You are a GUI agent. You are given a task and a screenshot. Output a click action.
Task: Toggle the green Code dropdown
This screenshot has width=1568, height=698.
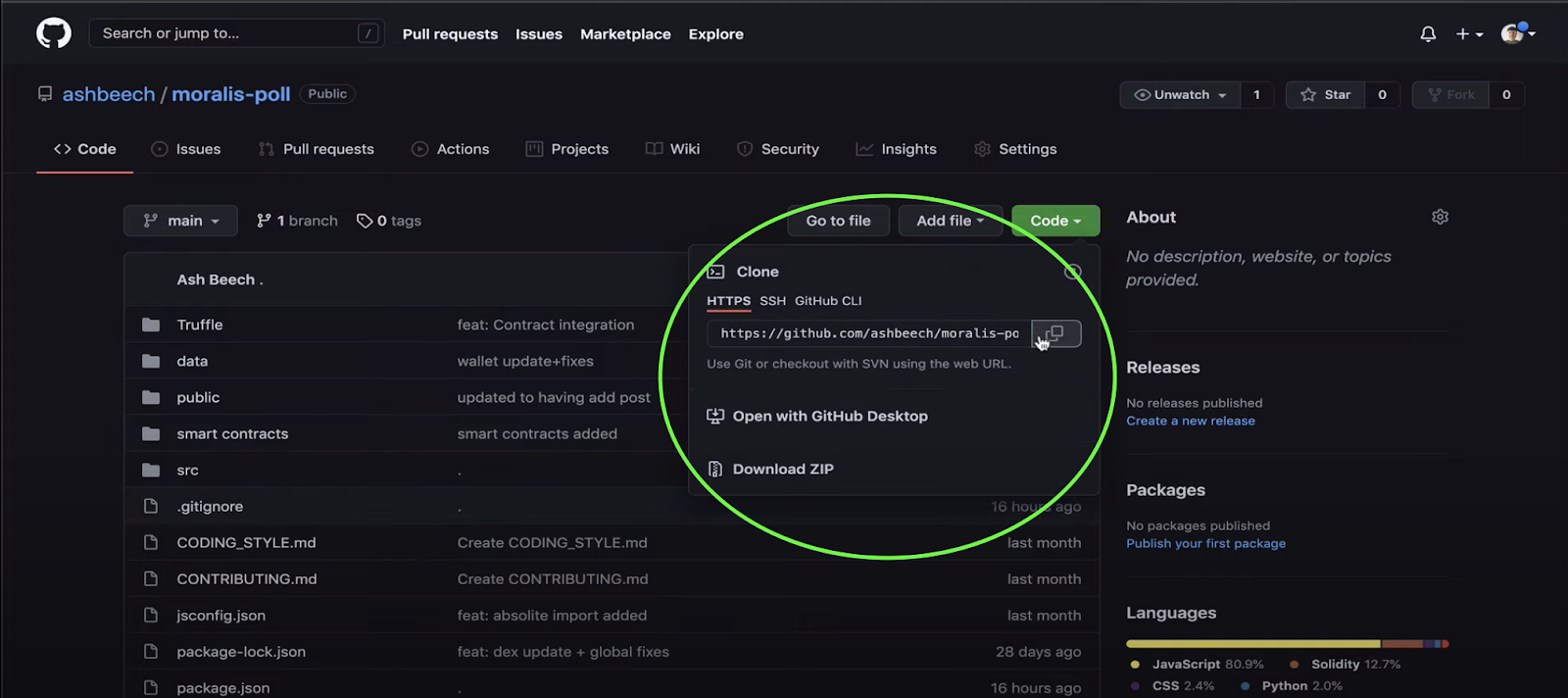point(1055,221)
